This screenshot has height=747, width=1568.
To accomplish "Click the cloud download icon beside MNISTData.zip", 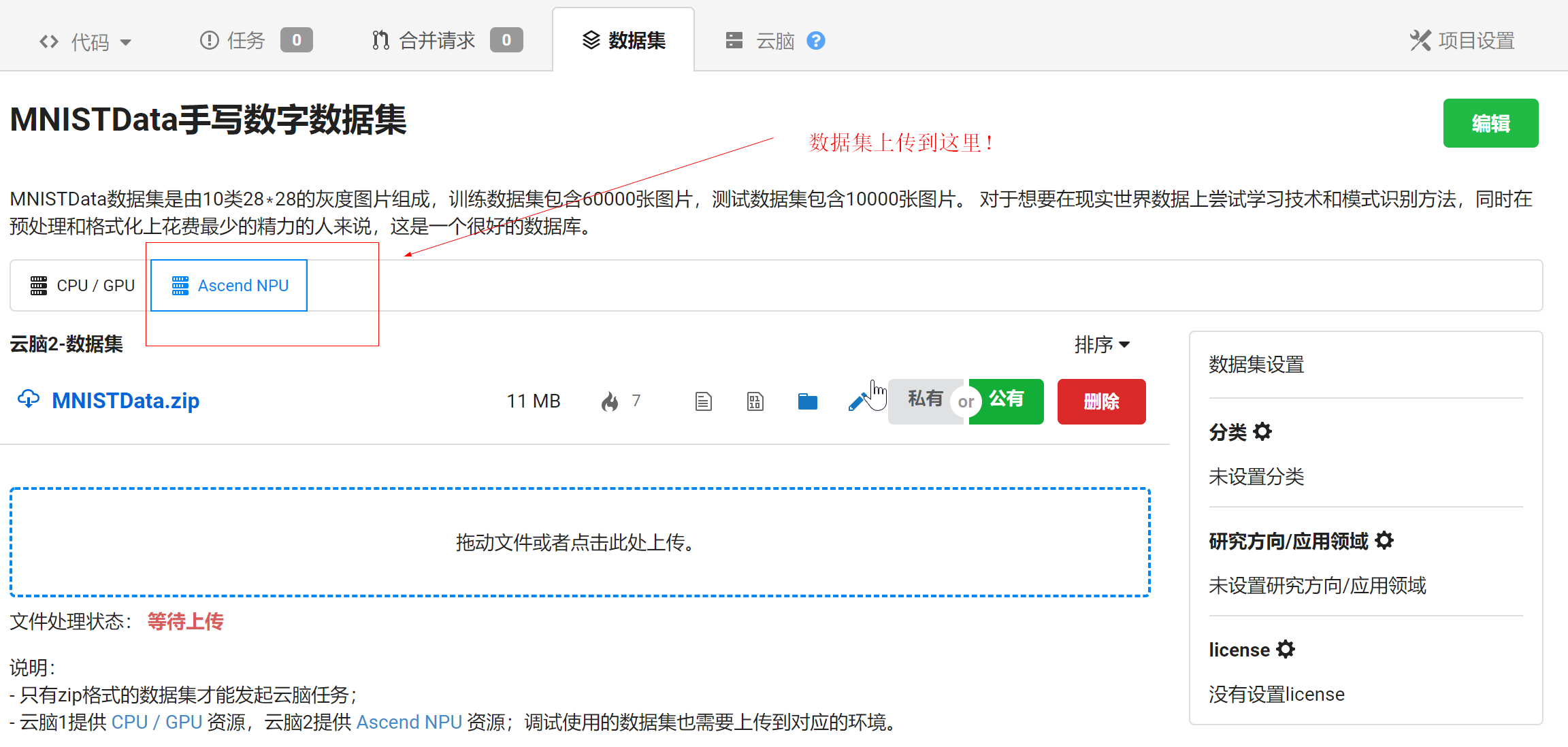I will click(x=29, y=399).
